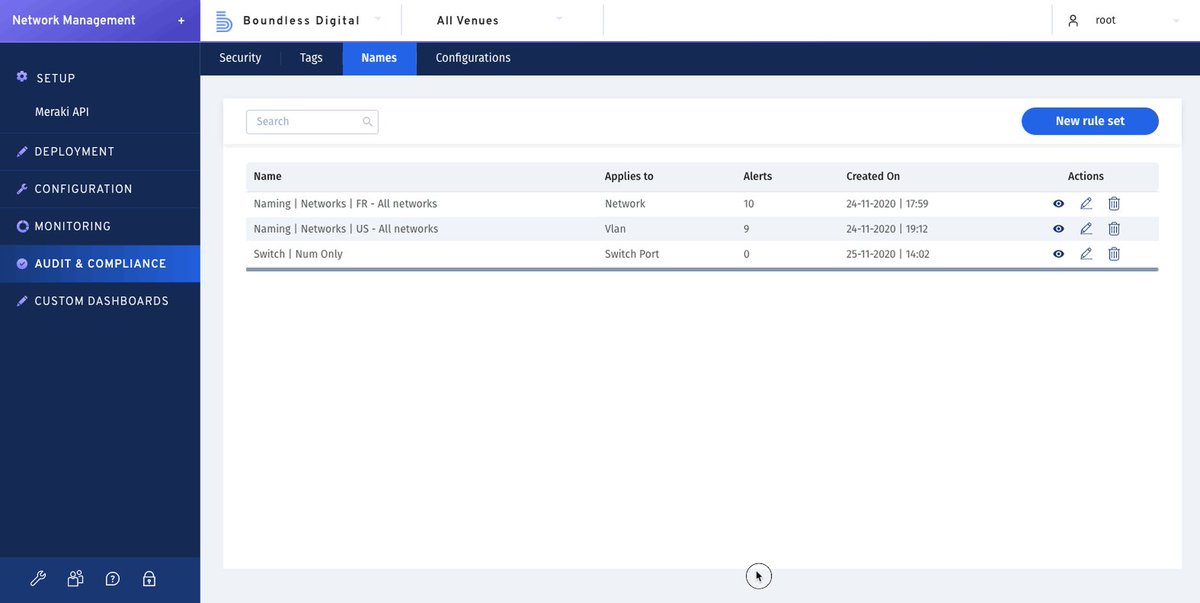Click the 'Switch Port' cell

coord(632,254)
